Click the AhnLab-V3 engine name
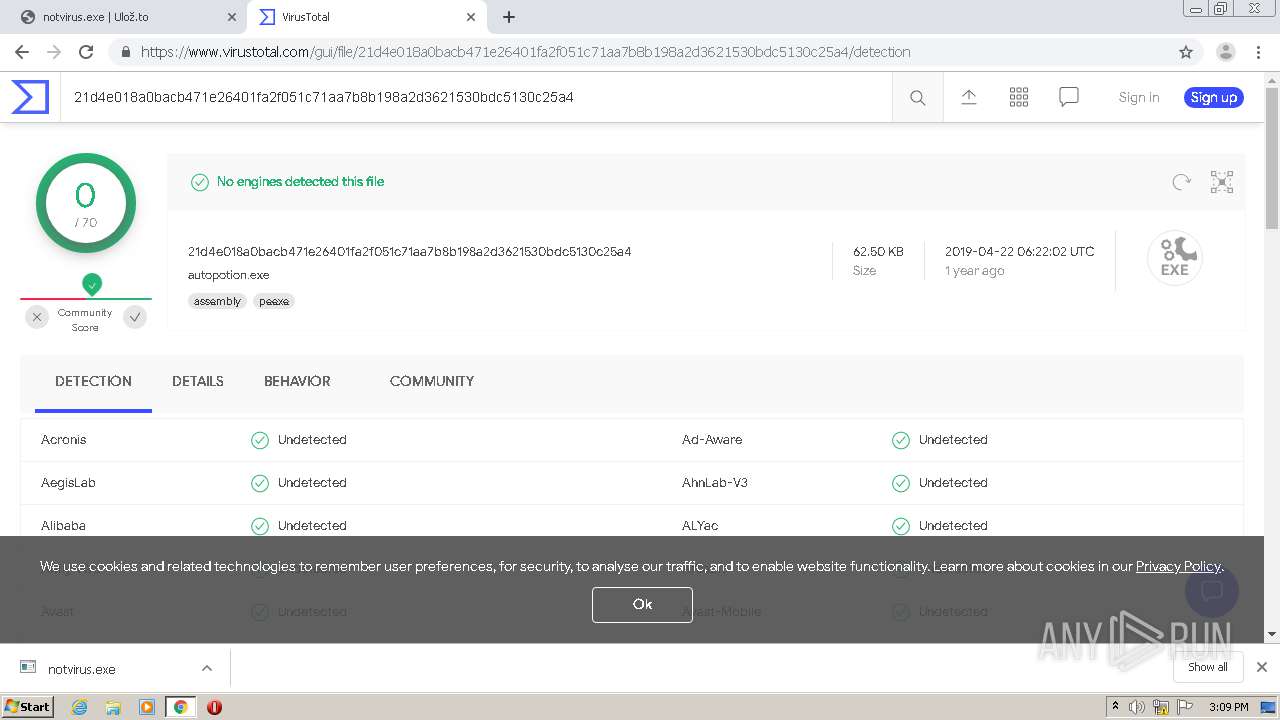The width and height of the screenshot is (1280, 720). (715, 482)
